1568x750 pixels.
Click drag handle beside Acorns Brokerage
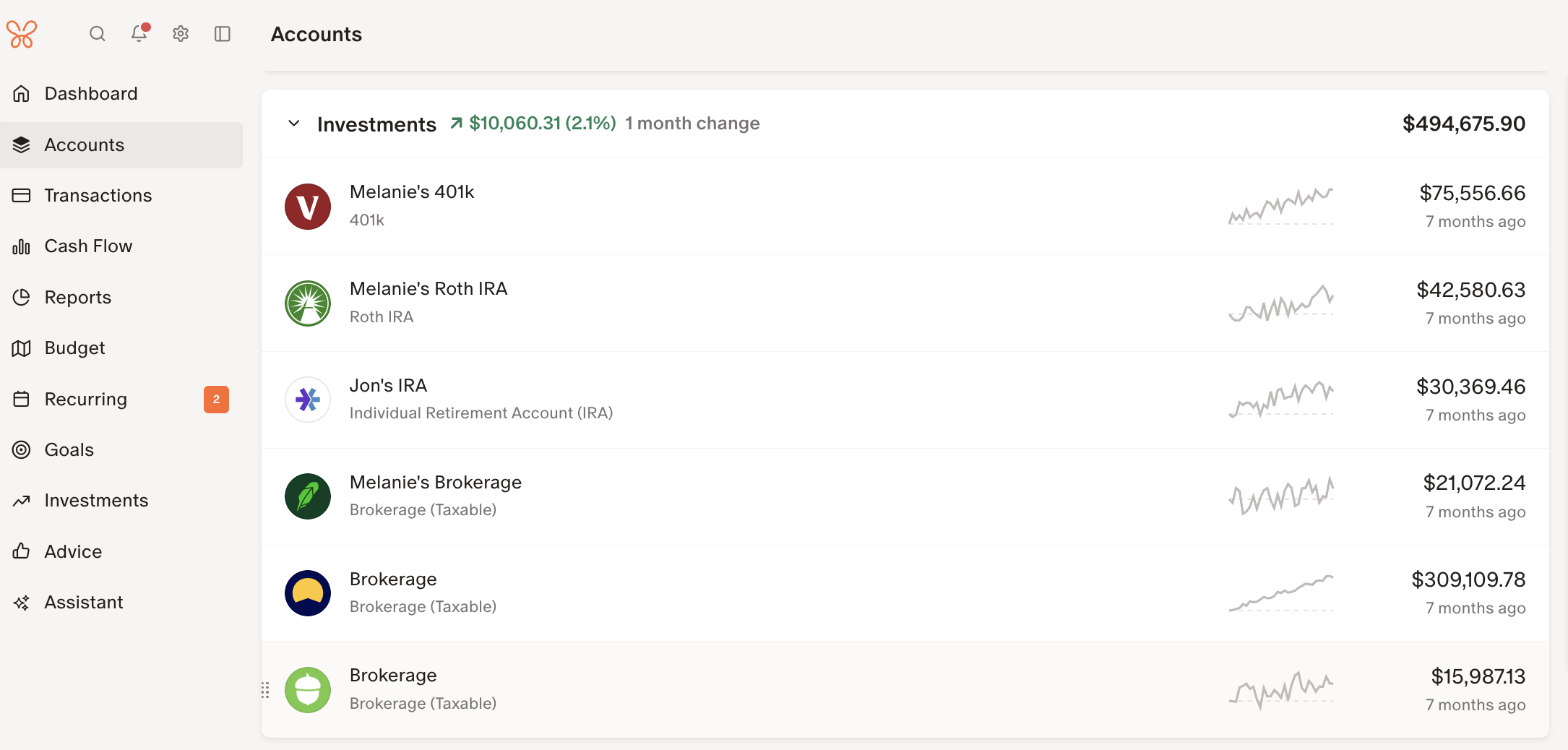point(265,691)
